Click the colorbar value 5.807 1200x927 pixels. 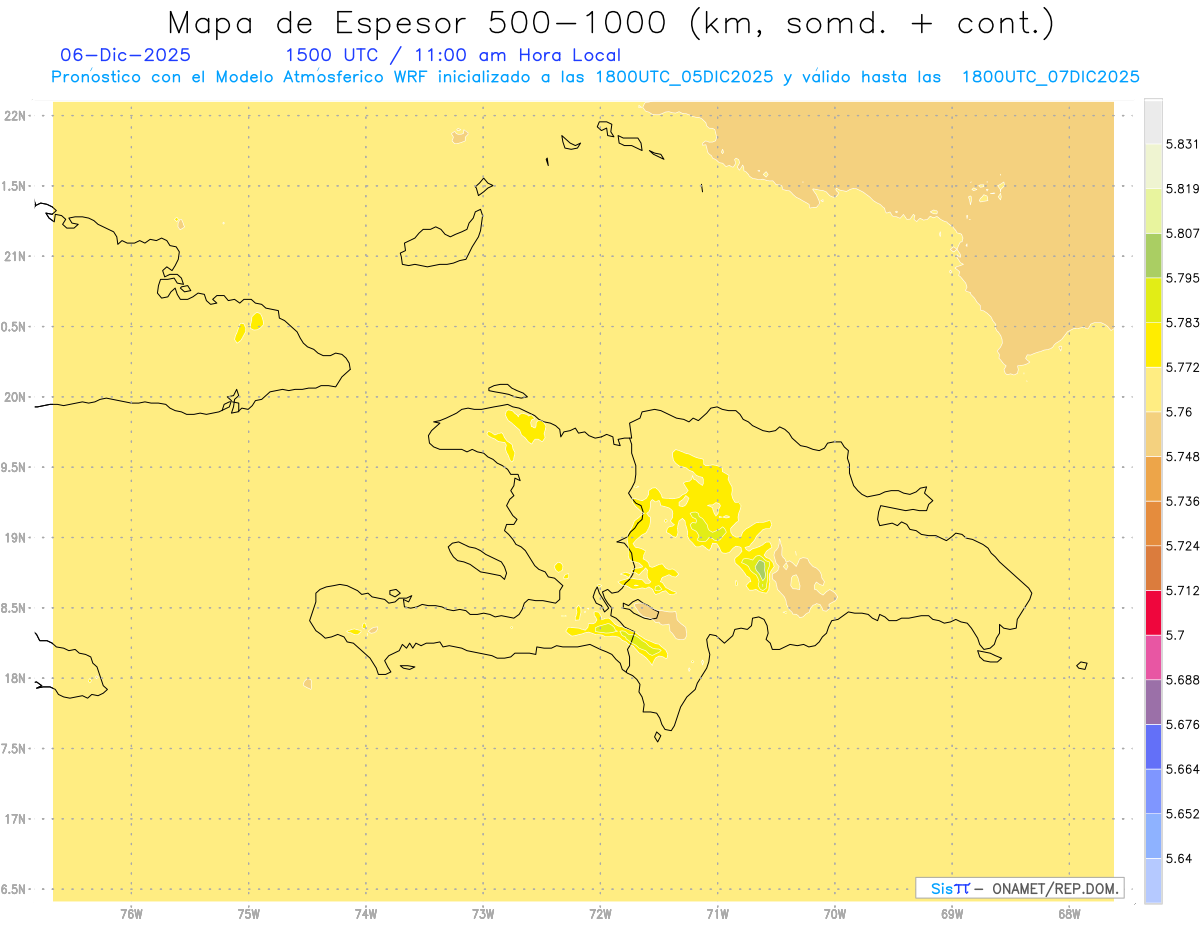pyautogui.click(x=1183, y=233)
